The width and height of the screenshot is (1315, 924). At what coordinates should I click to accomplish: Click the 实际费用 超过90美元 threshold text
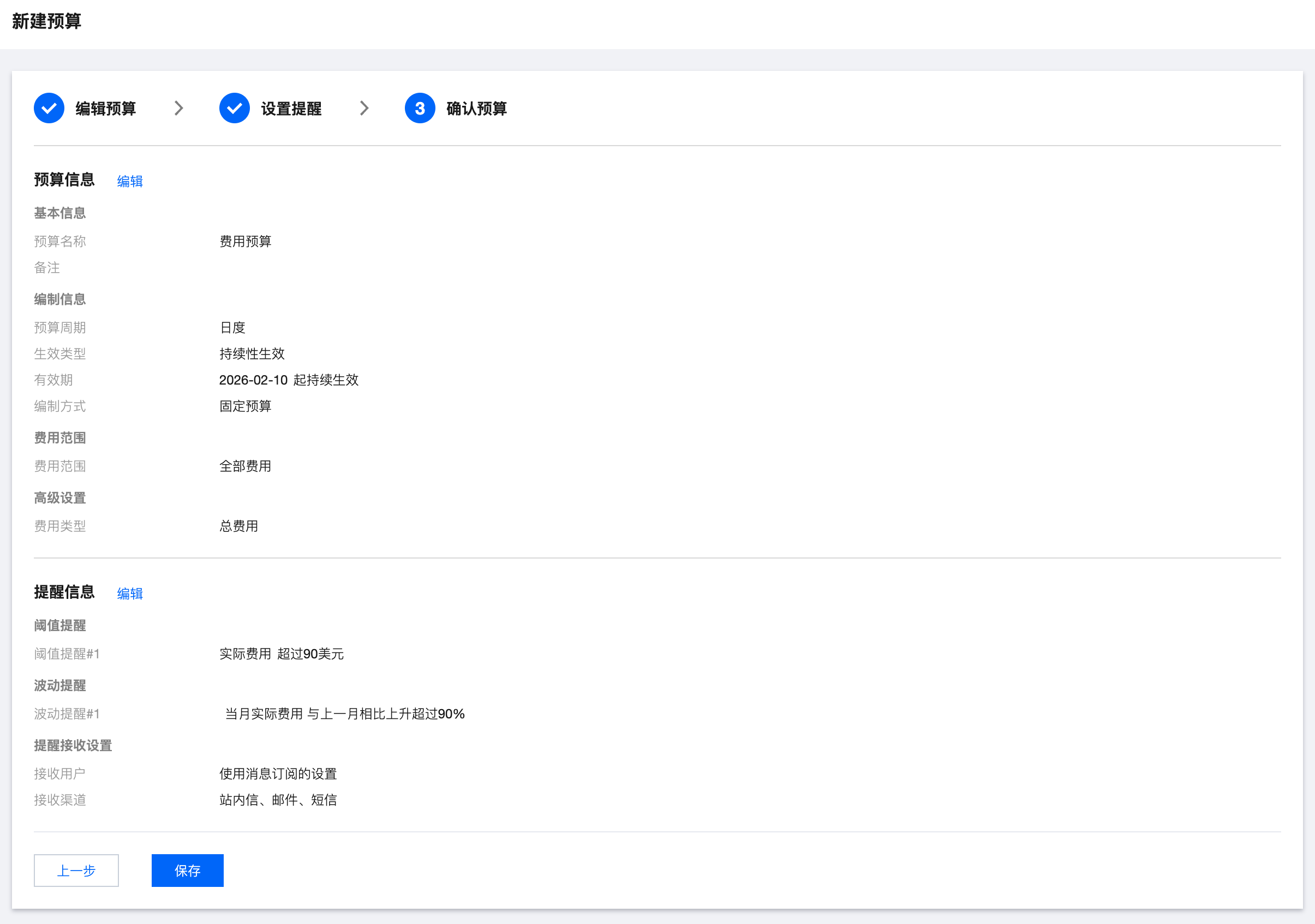click(281, 654)
